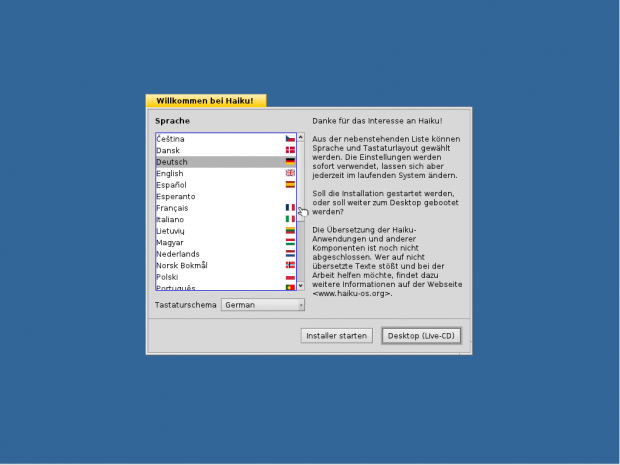Click the British flag next to English
620x465 pixels.
pos(290,173)
